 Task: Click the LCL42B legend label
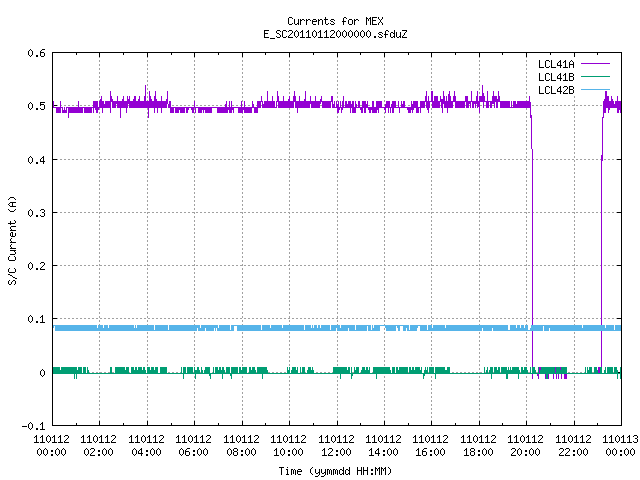(x=556, y=90)
